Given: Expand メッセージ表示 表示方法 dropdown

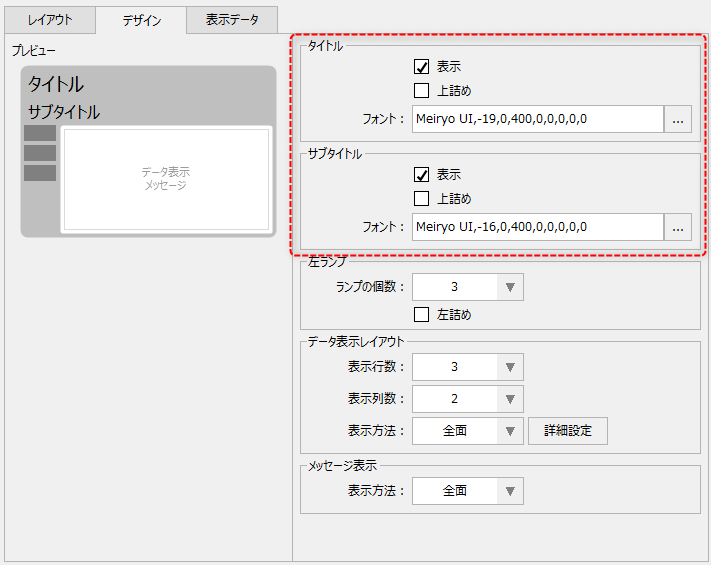Looking at the screenshot, I should point(510,491).
